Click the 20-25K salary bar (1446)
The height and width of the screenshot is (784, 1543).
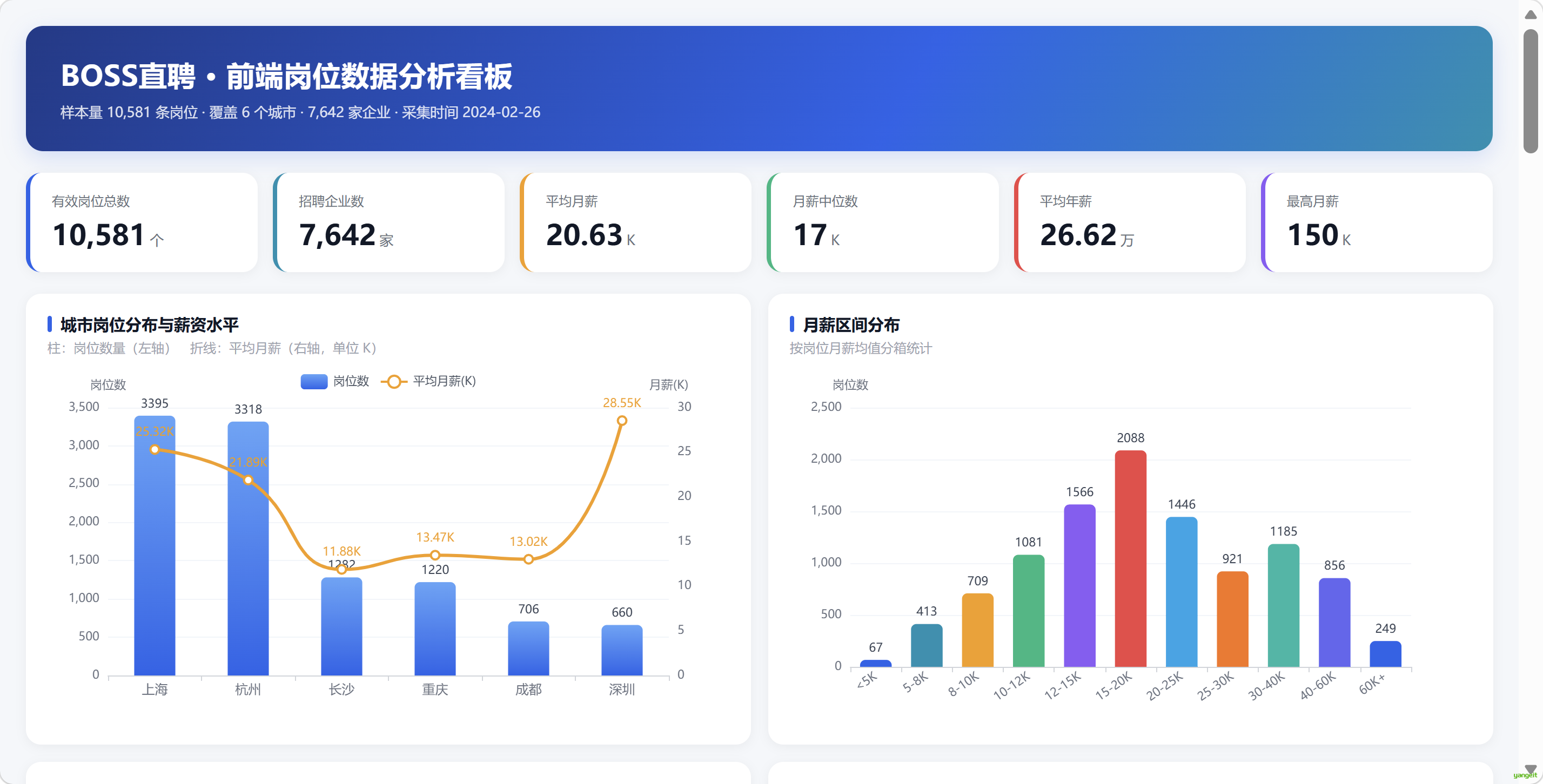pos(1181,592)
